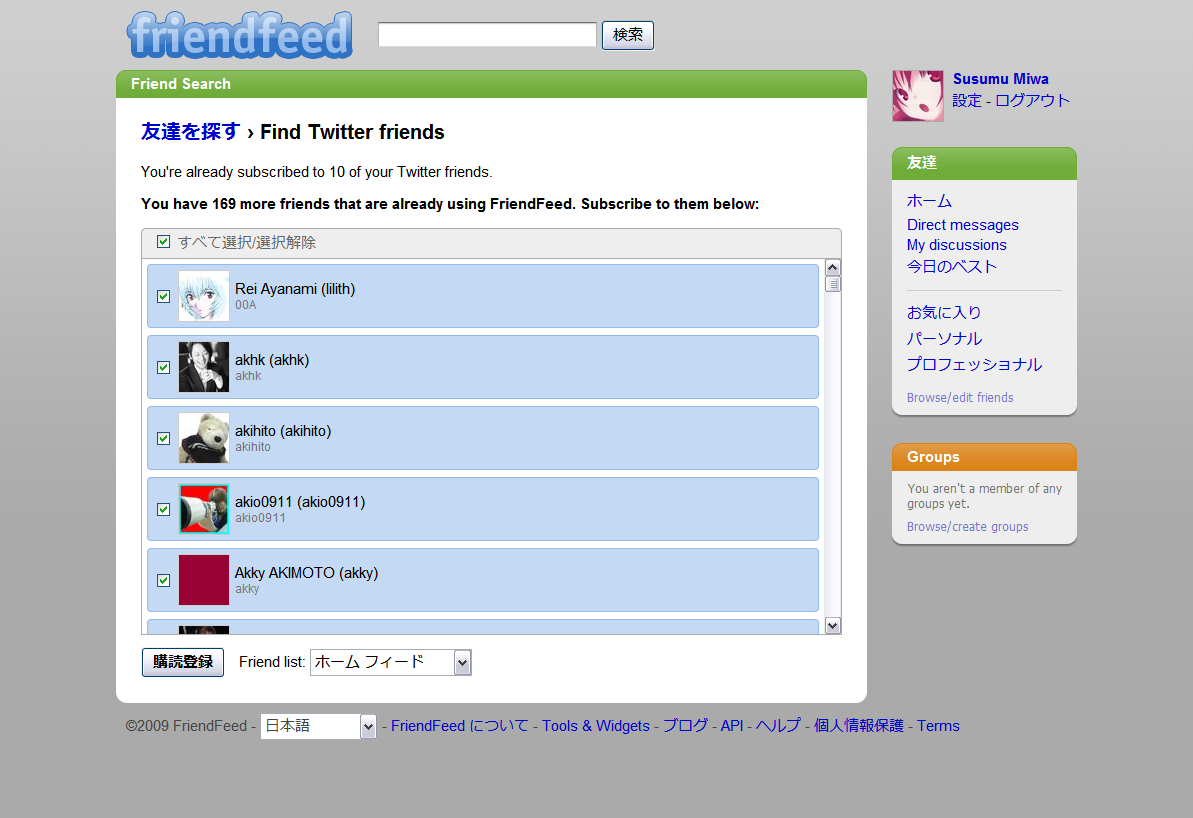The height and width of the screenshot is (818, 1193).
Task: Open 今日のベスト in sidebar
Action: coord(951,266)
